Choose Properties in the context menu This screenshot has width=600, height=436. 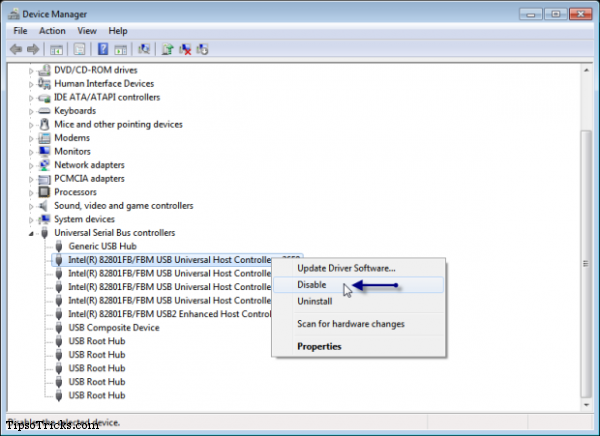[x=359, y=346]
